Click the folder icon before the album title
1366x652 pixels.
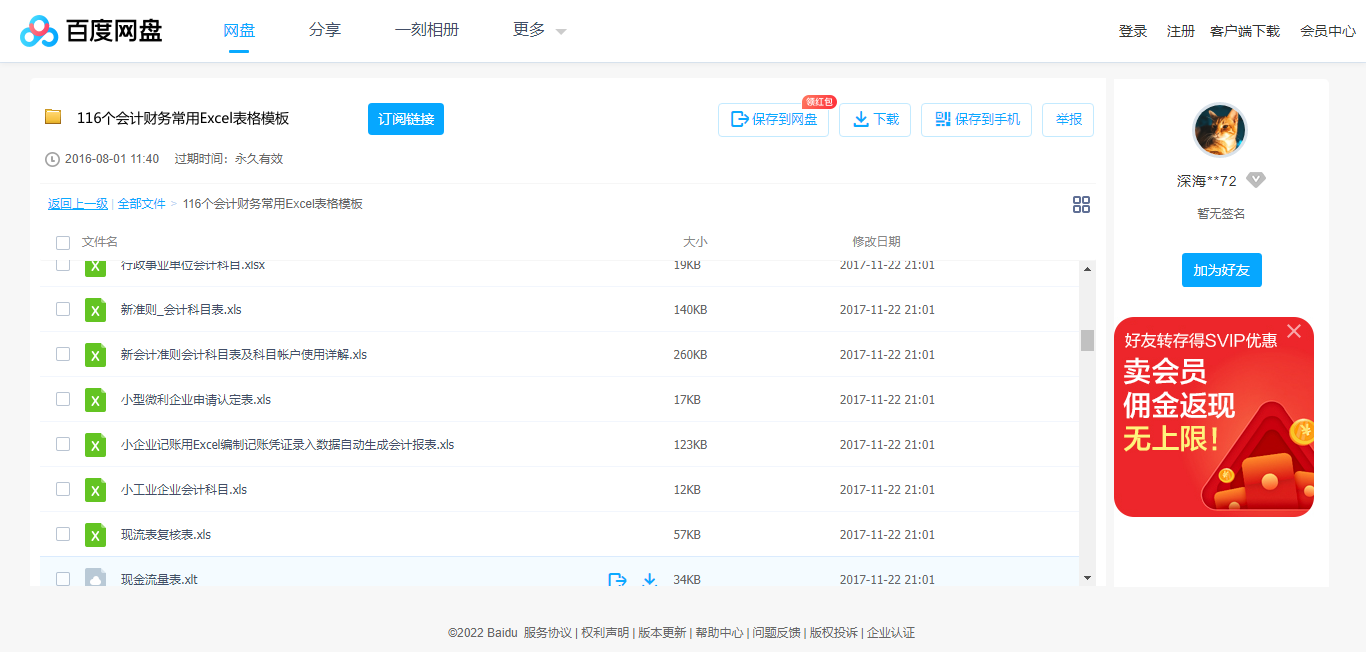[53, 117]
